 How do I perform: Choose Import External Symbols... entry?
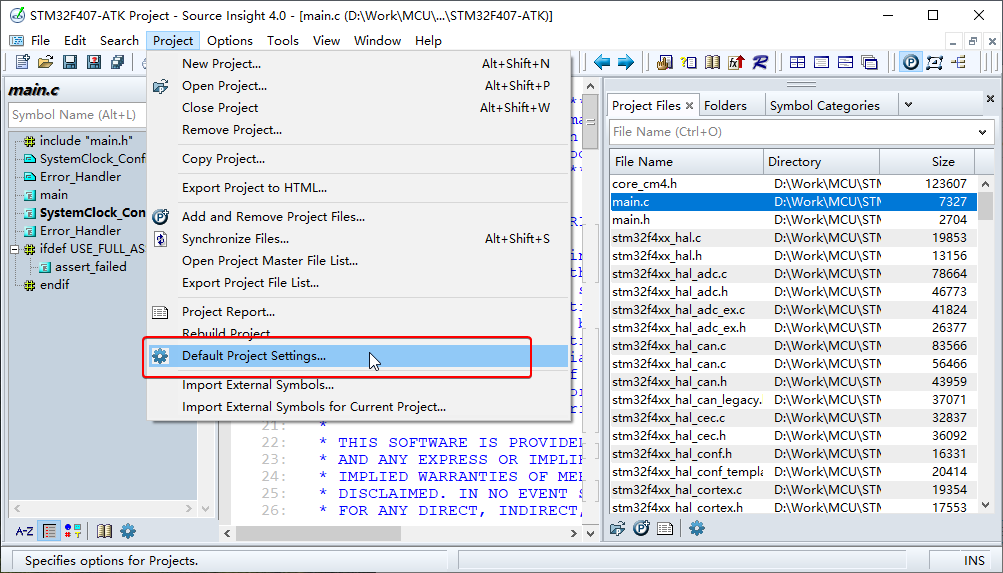(358, 385)
